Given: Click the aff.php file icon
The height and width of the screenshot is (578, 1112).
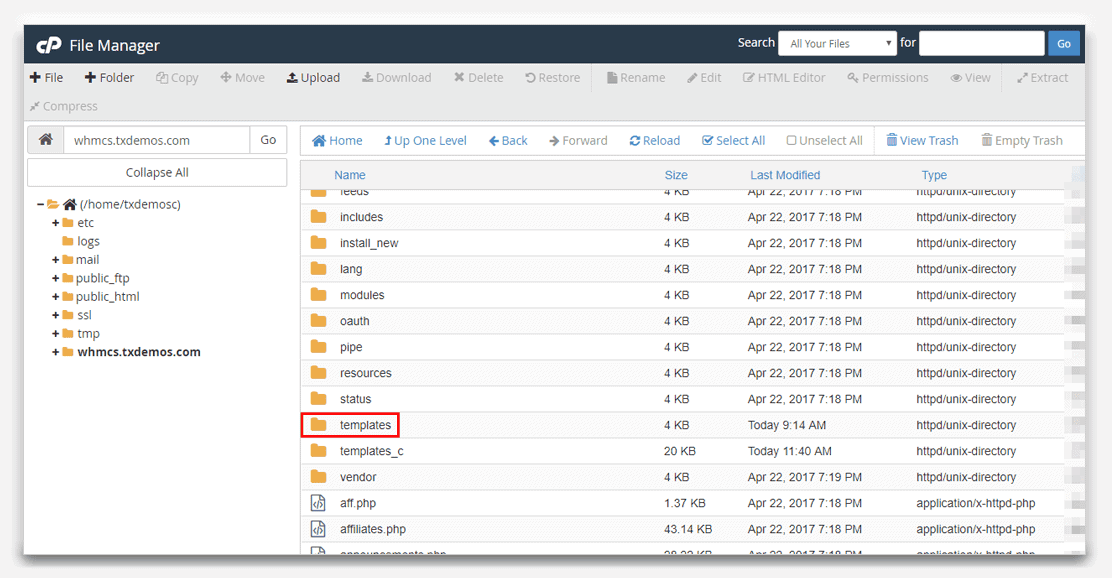Looking at the screenshot, I should pyautogui.click(x=319, y=503).
